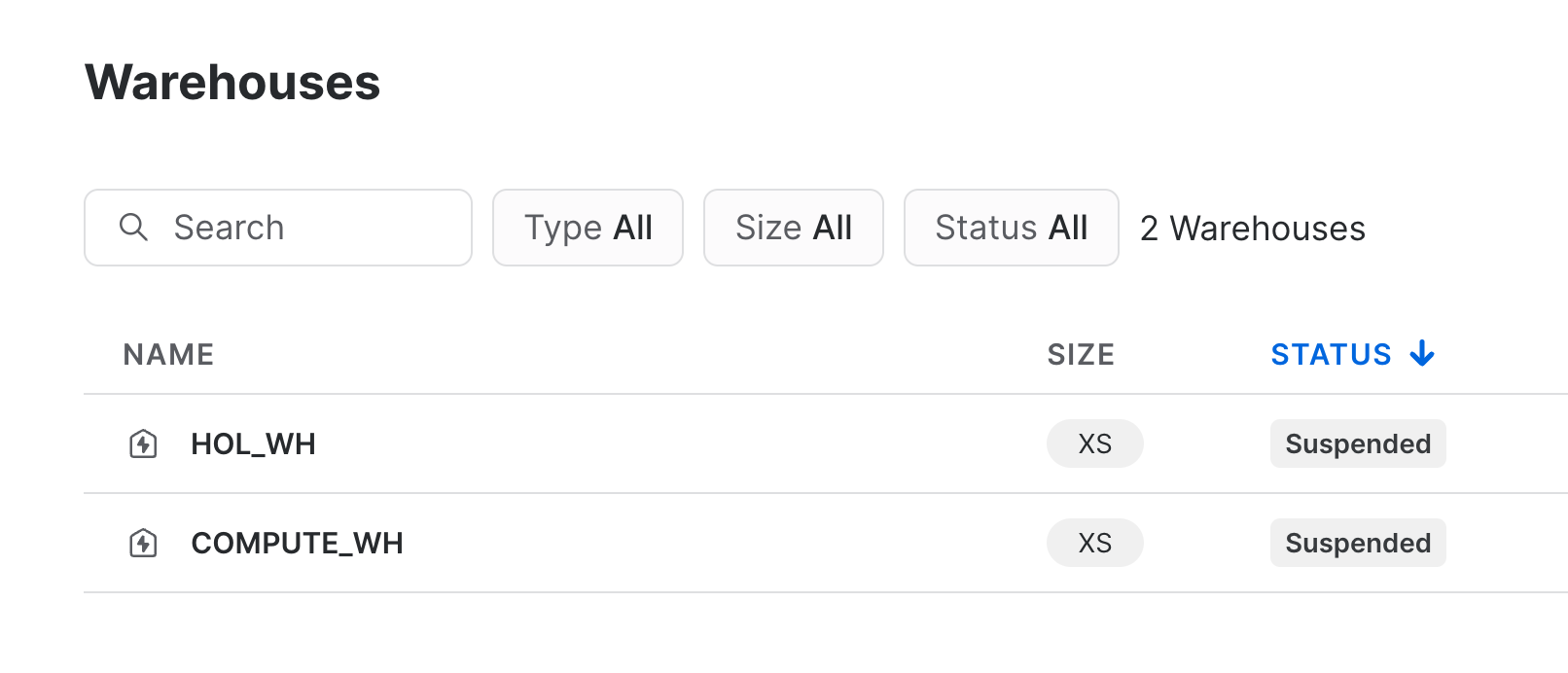Click the empty middle area of the HOL_WH row
This screenshot has height=673, width=1568.
[681, 444]
